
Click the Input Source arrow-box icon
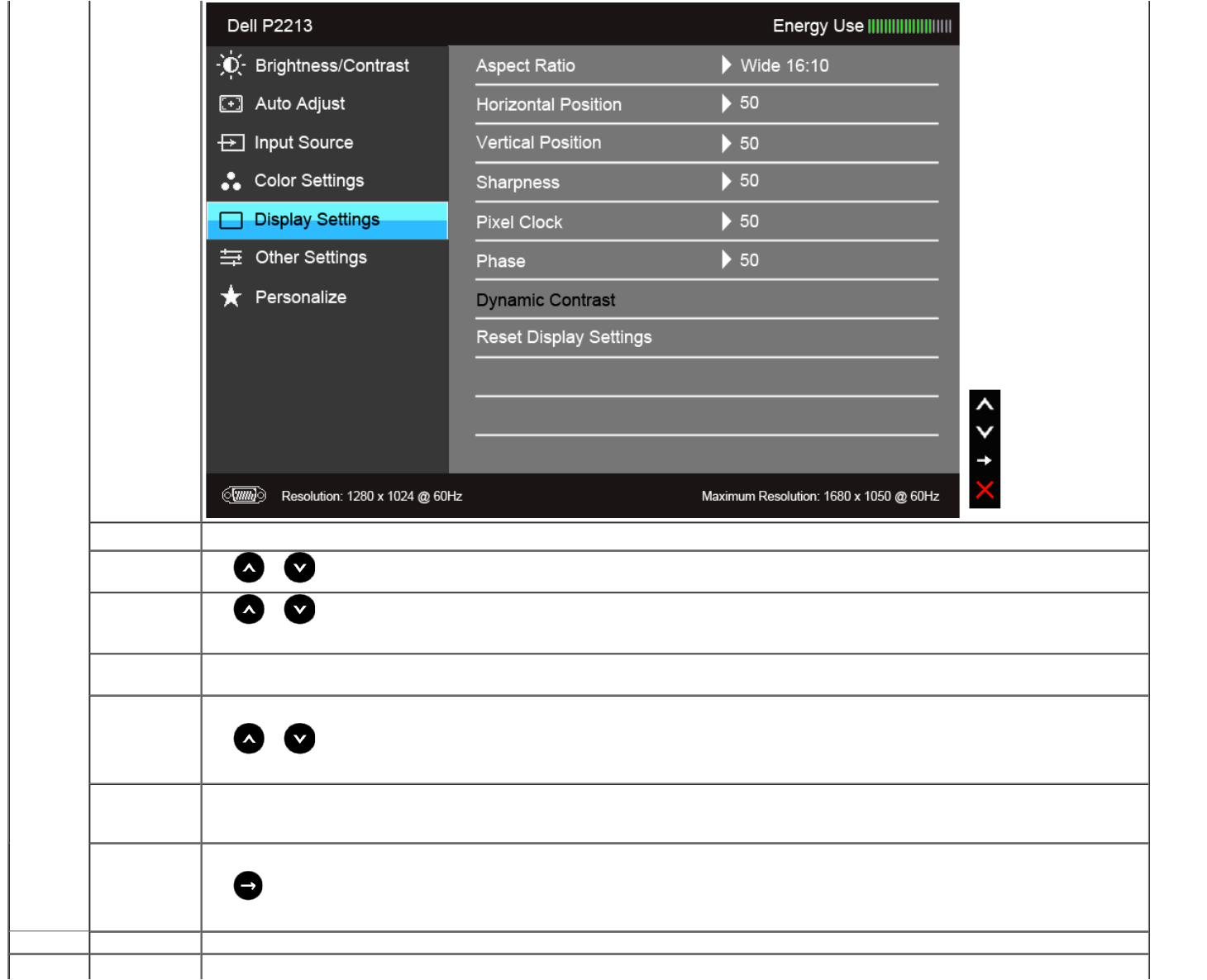[231, 143]
